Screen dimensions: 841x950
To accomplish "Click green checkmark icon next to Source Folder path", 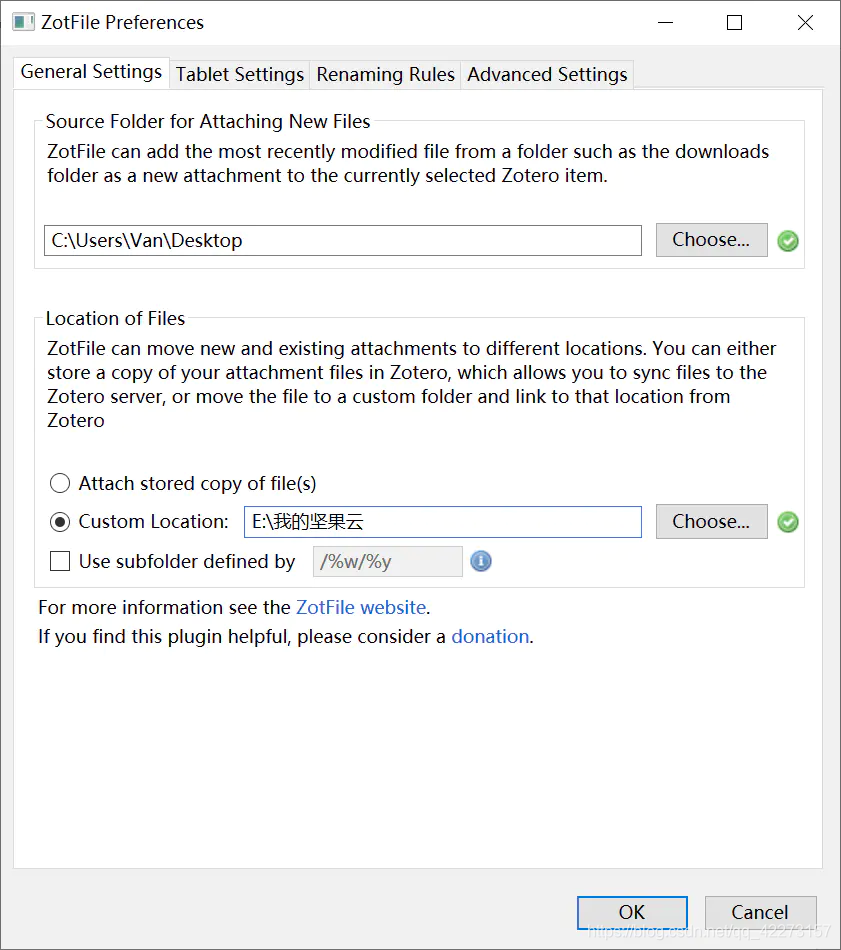I will pyautogui.click(x=788, y=241).
